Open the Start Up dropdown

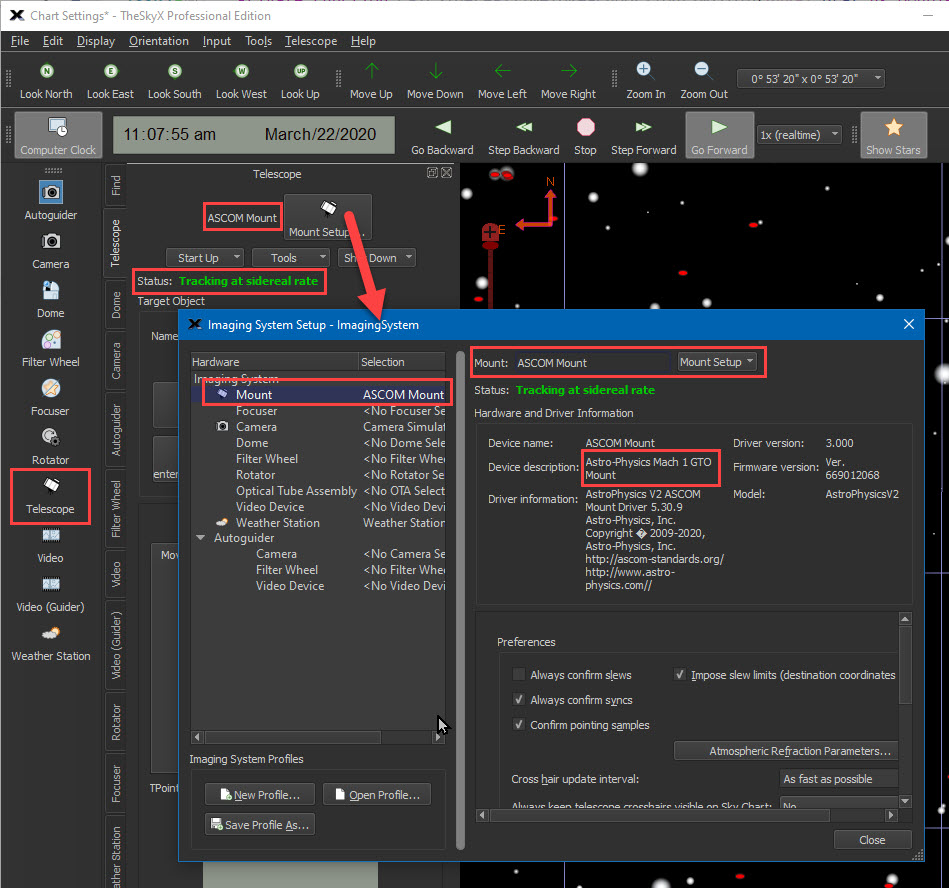click(205, 258)
